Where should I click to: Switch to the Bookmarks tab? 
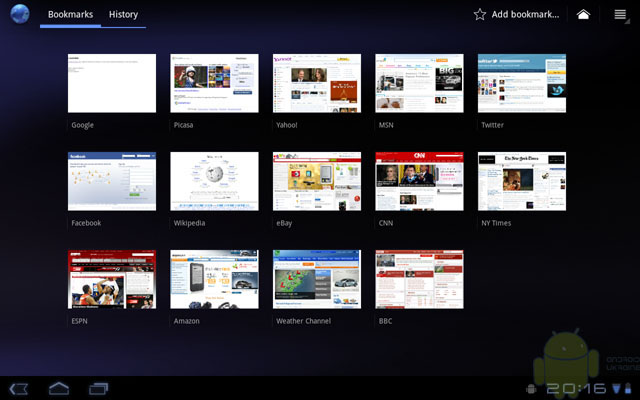[x=71, y=14]
